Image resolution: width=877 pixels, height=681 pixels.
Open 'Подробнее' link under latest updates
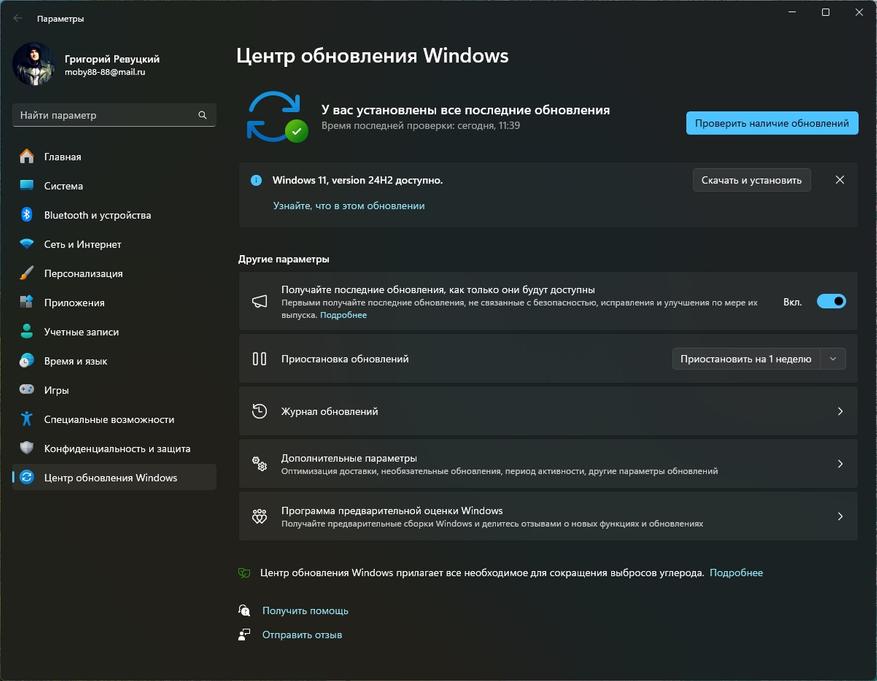[x=343, y=315]
